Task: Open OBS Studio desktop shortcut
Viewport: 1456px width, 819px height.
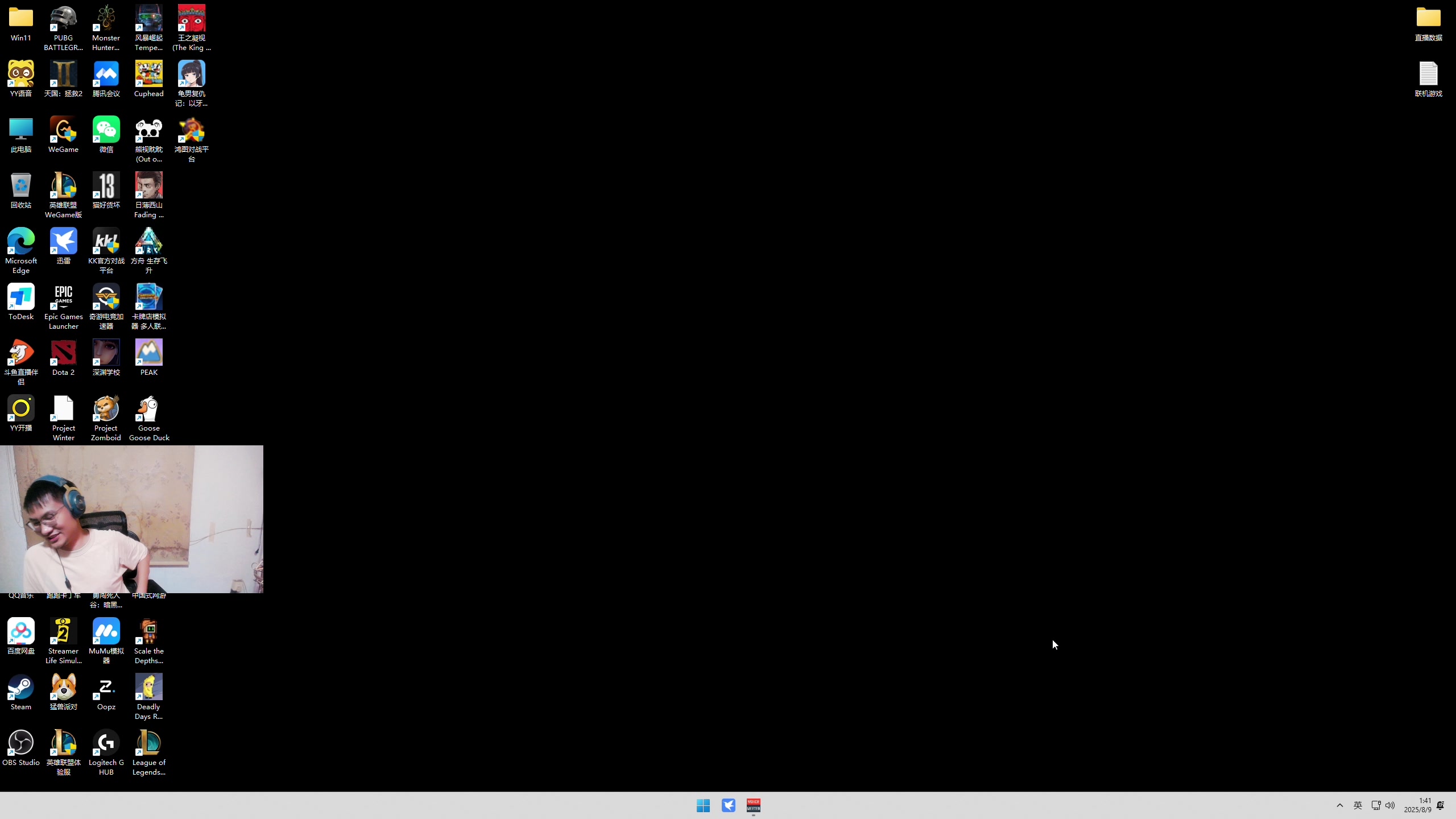Action: pos(21,748)
